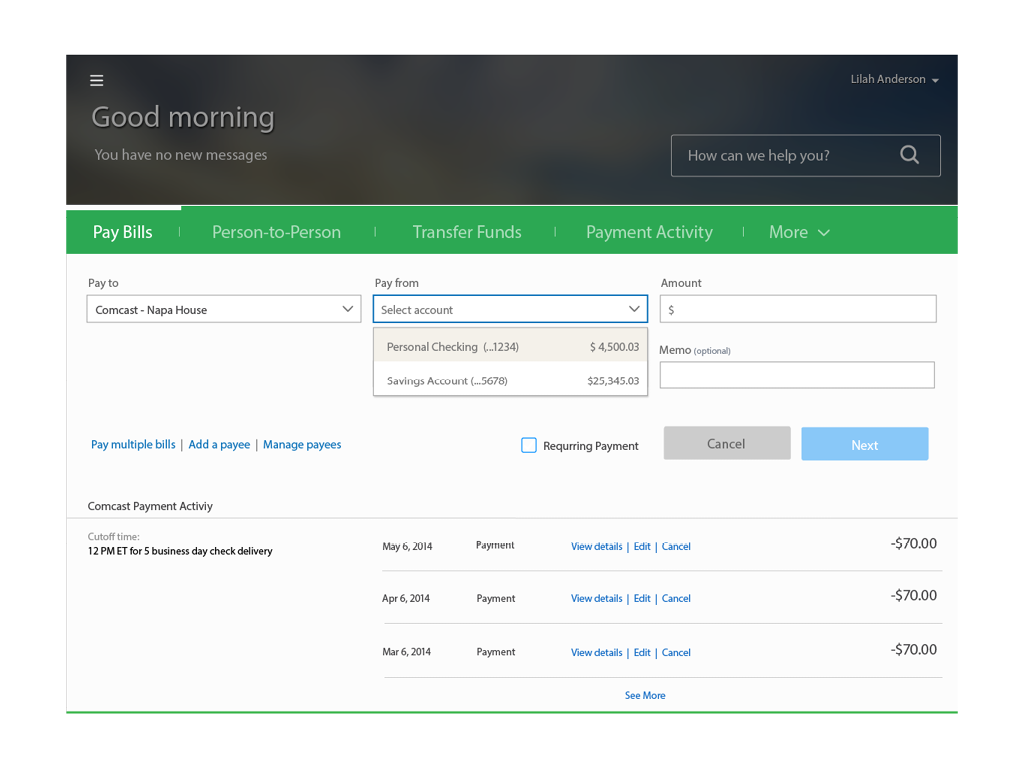Viewport: 1024px width, 768px height.
Task: Cancel the May 6, 2014 payment
Action: (676, 546)
